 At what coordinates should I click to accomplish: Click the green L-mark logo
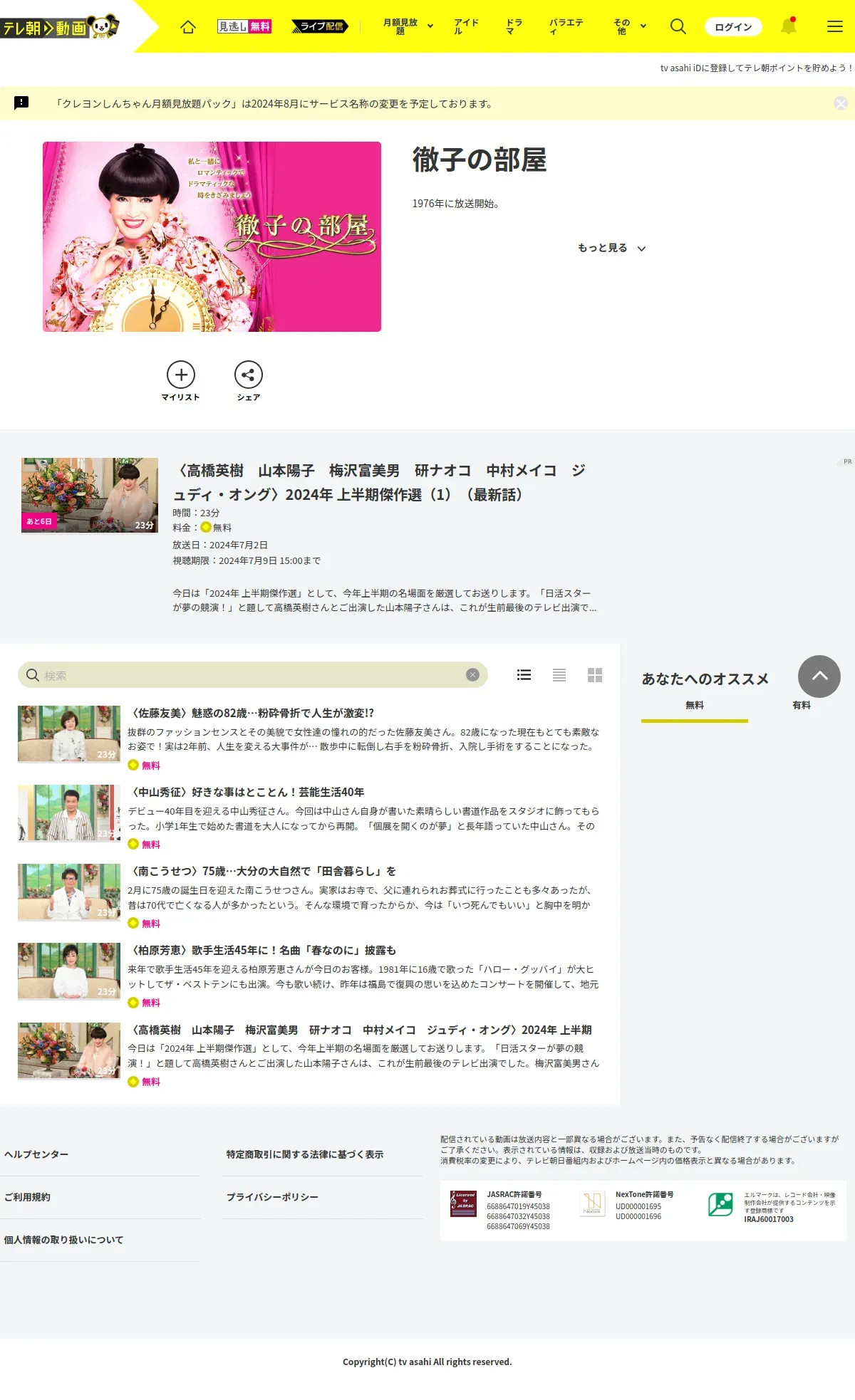pyautogui.click(x=720, y=1204)
